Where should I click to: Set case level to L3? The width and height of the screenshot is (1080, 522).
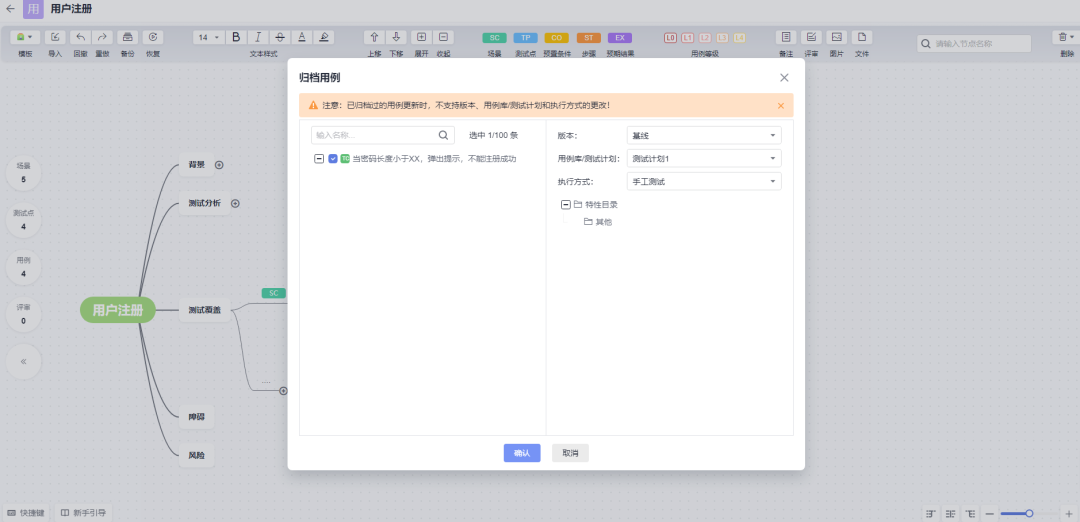tap(722, 38)
